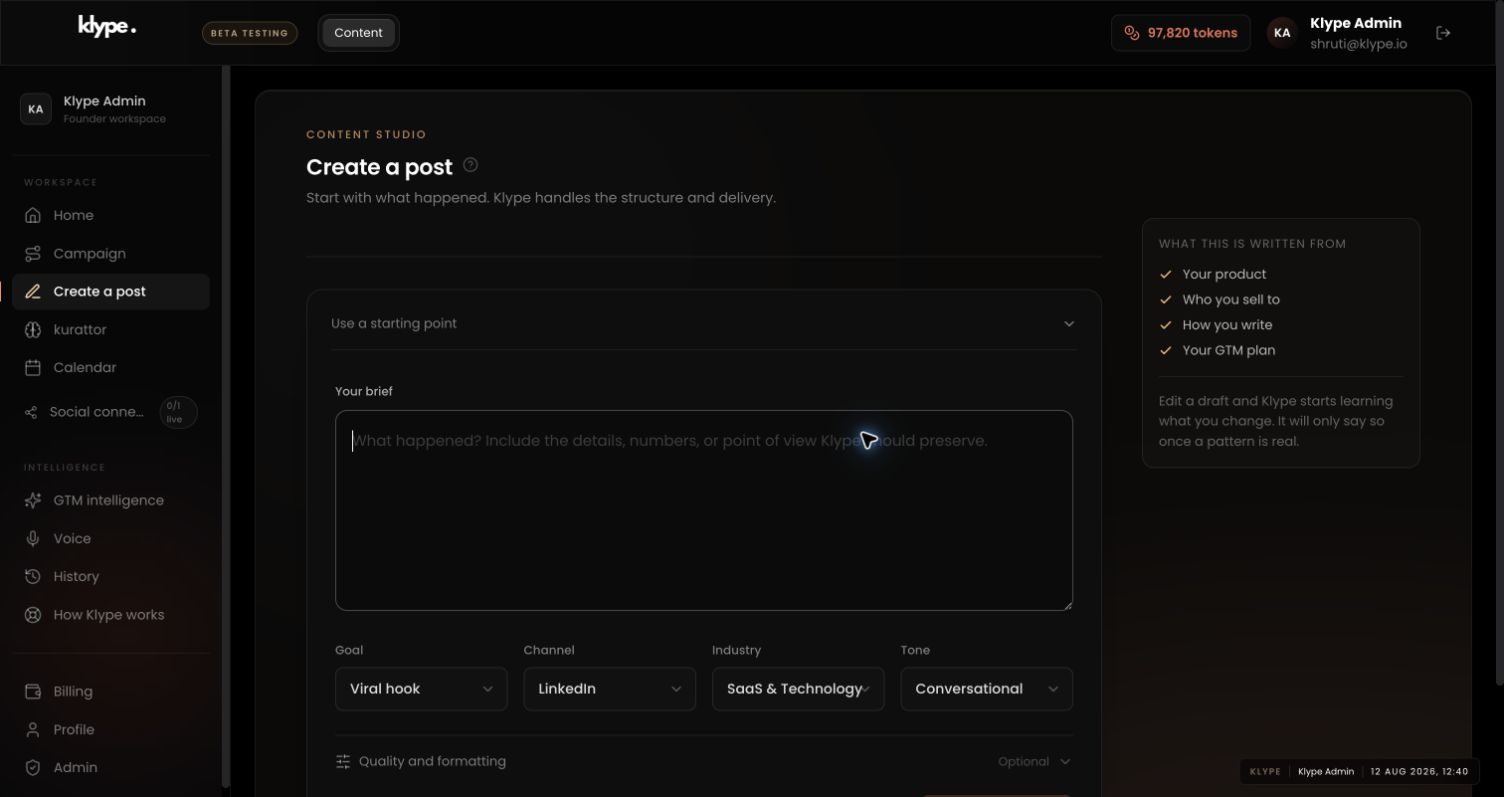Open Billing page in sidebar
This screenshot has height=797, width=1504.
(111, 691)
